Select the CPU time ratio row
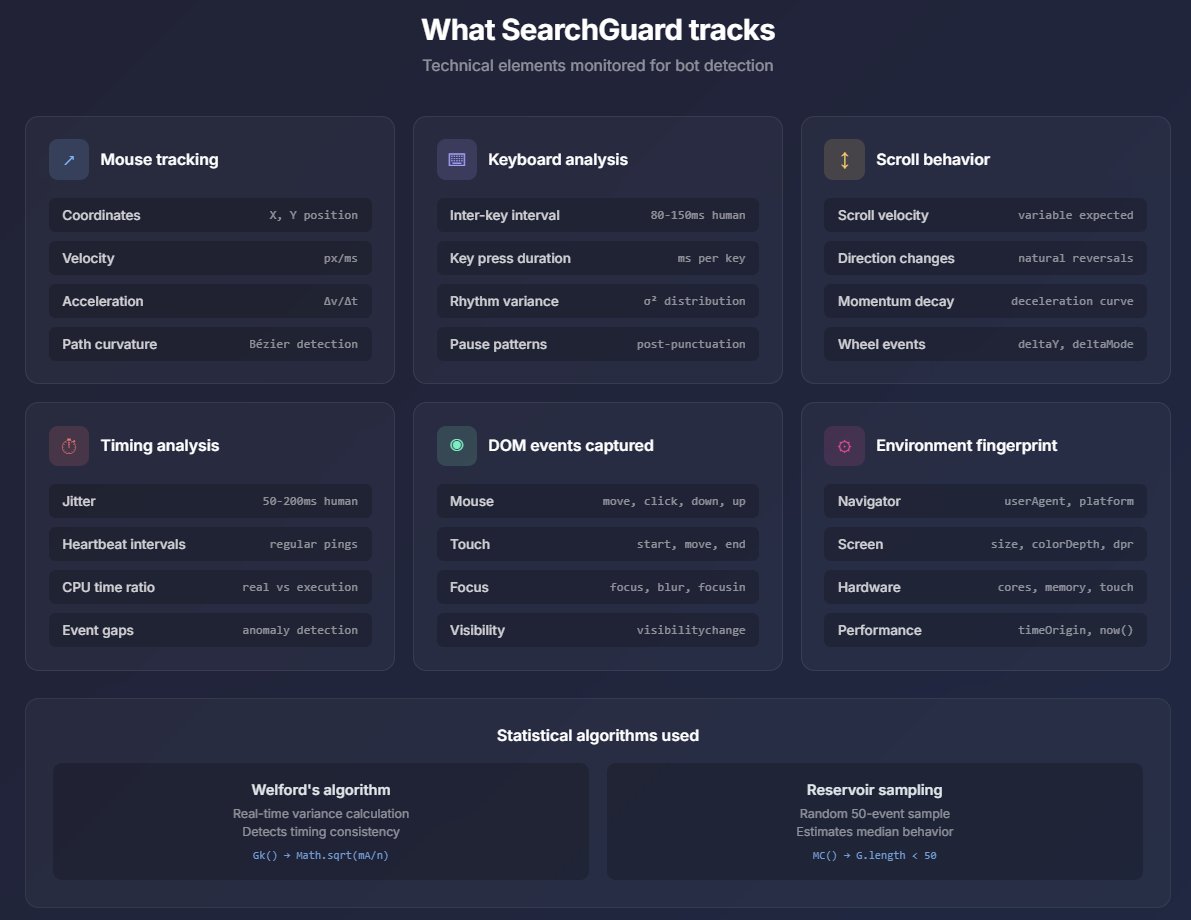This screenshot has width=1191, height=920. point(210,587)
